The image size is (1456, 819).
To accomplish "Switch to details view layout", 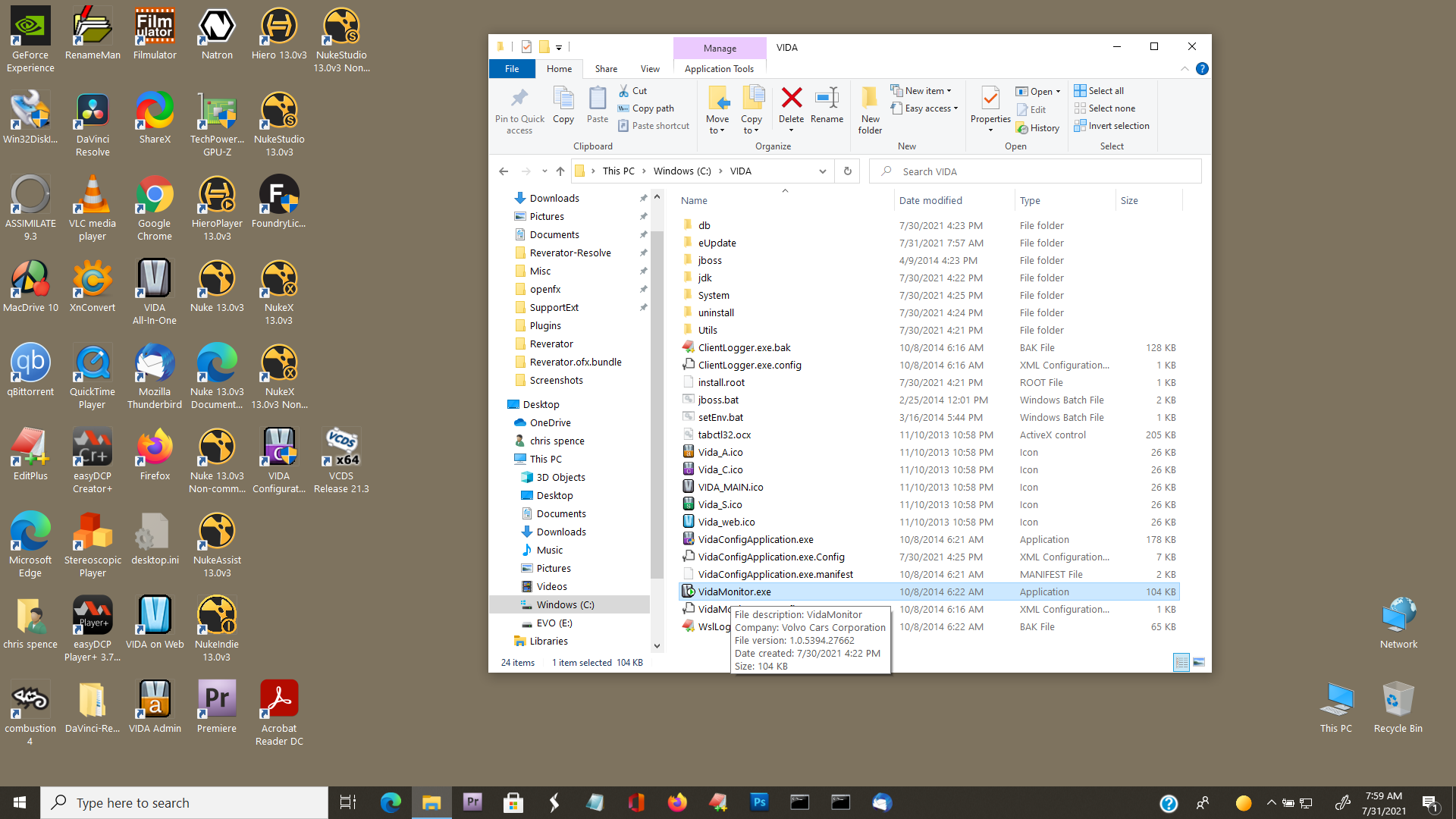I will 1181,663.
